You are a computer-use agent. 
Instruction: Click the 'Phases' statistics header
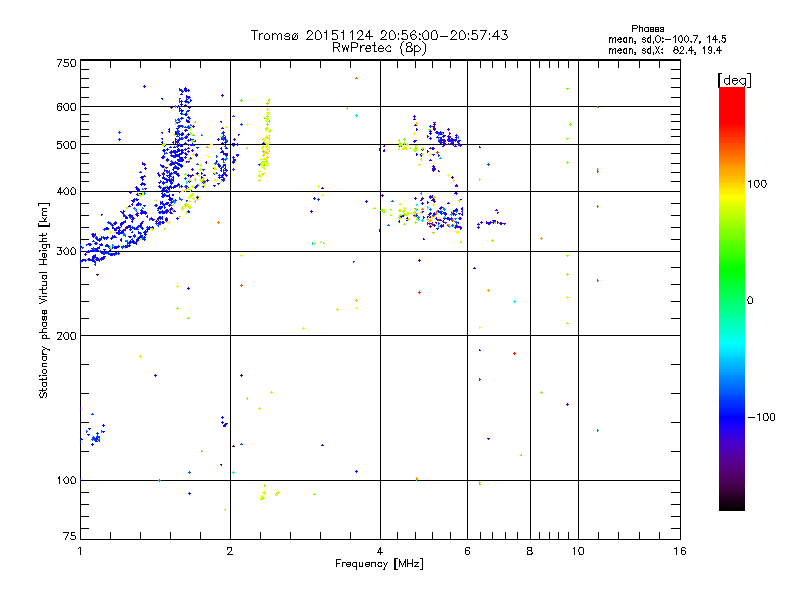(x=647, y=29)
